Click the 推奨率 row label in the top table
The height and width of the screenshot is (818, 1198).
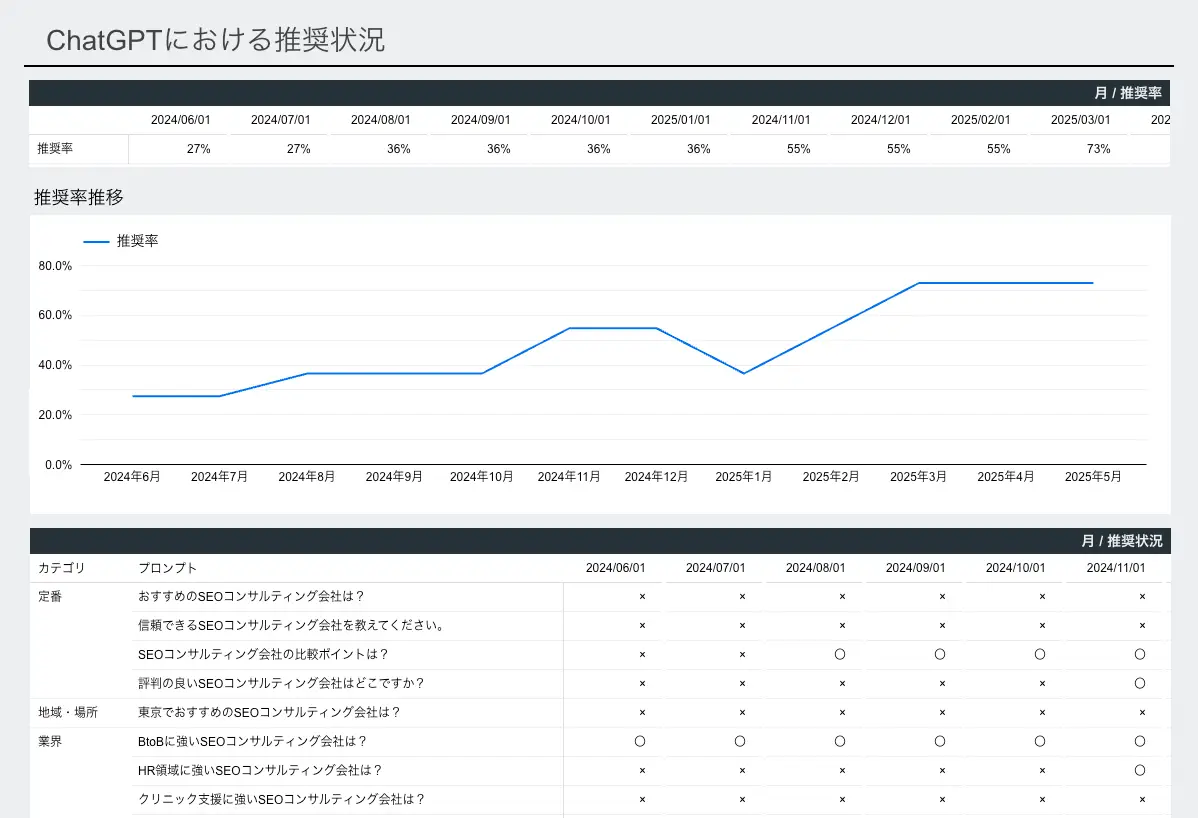pyautogui.click(x=55, y=149)
